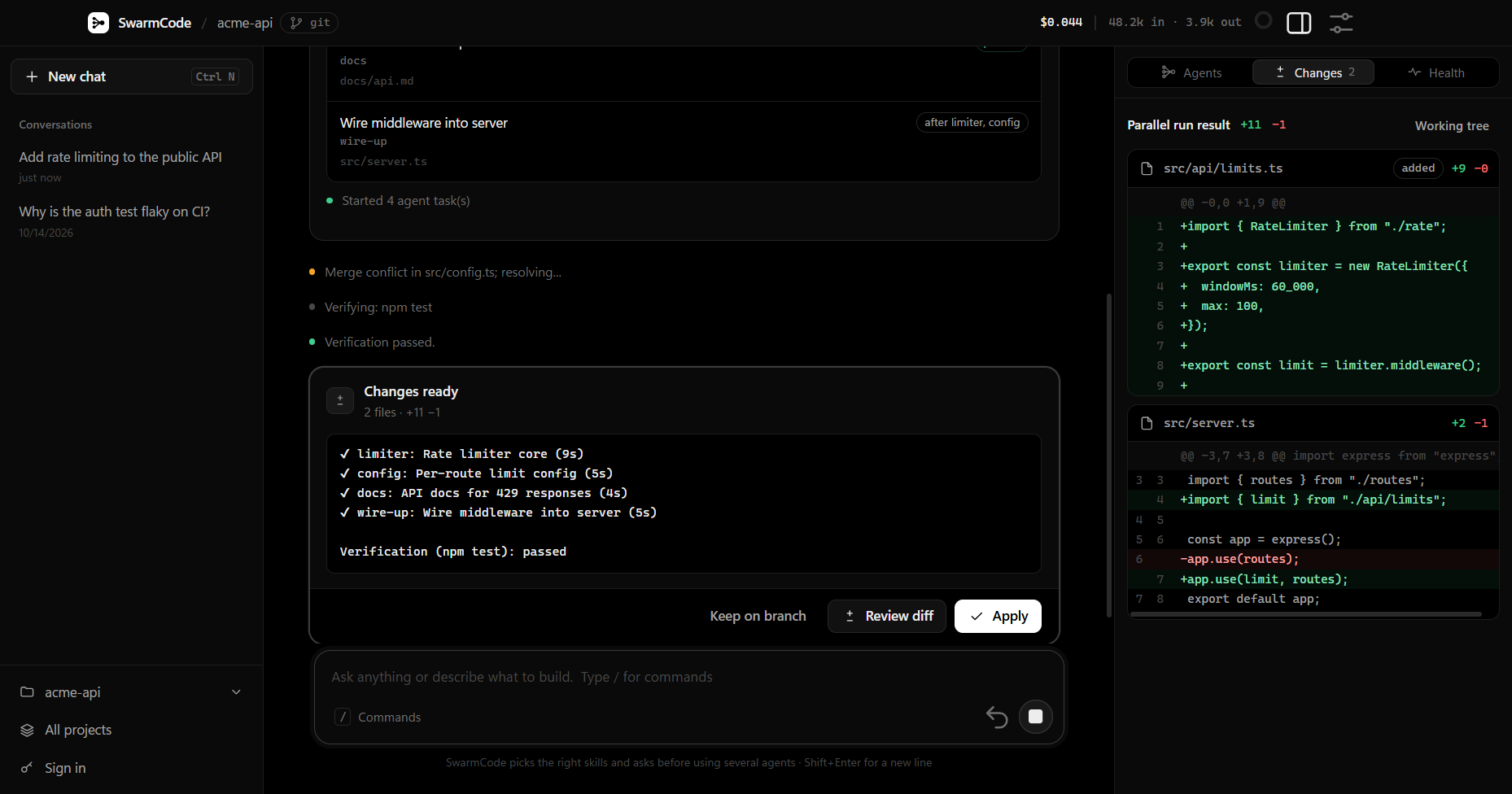1512x794 pixels.
Task: Click the docs/api.md path
Action: pyautogui.click(x=377, y=81)
